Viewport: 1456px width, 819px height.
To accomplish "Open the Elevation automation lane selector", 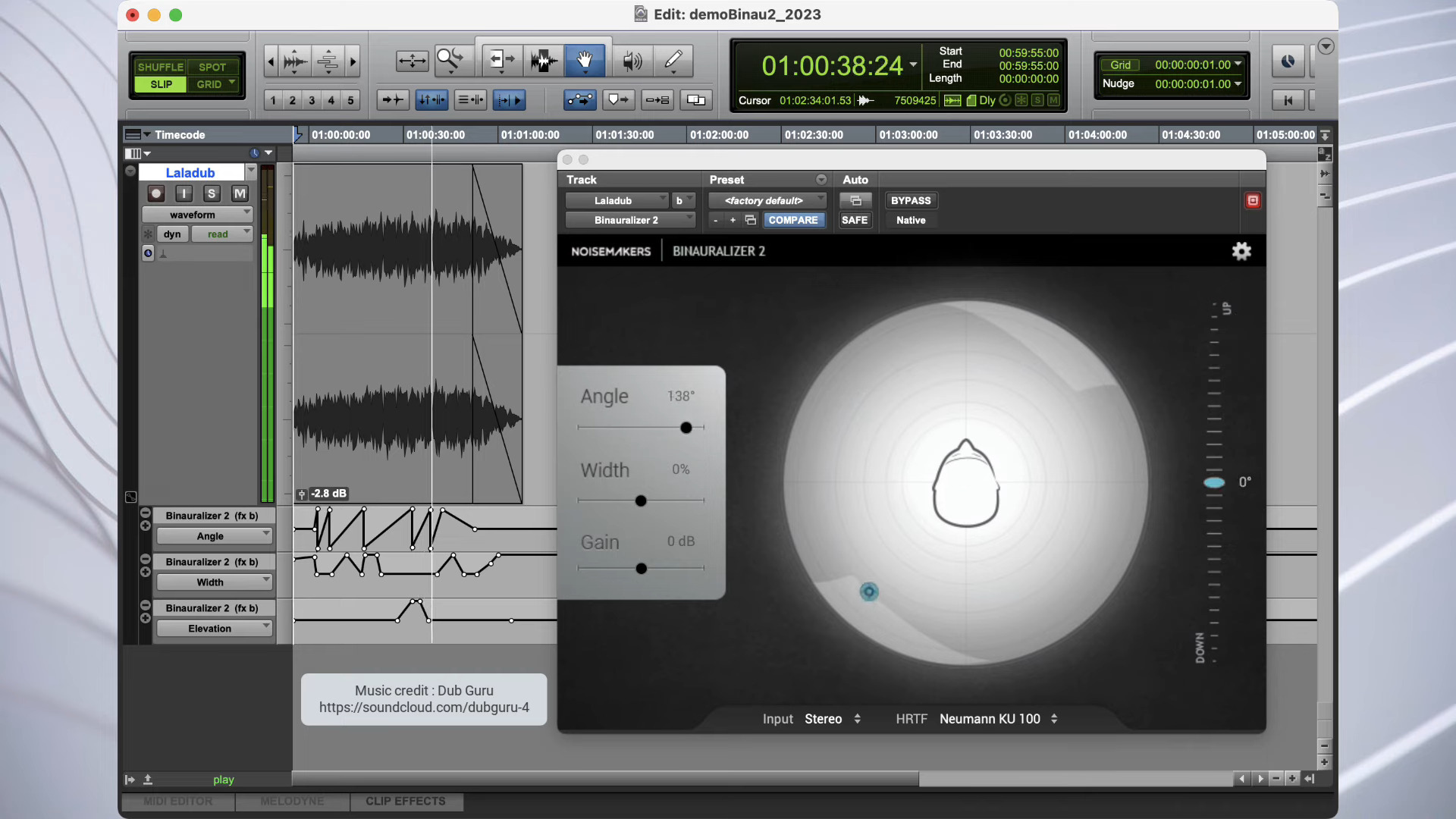I will (x=214, y=629).
